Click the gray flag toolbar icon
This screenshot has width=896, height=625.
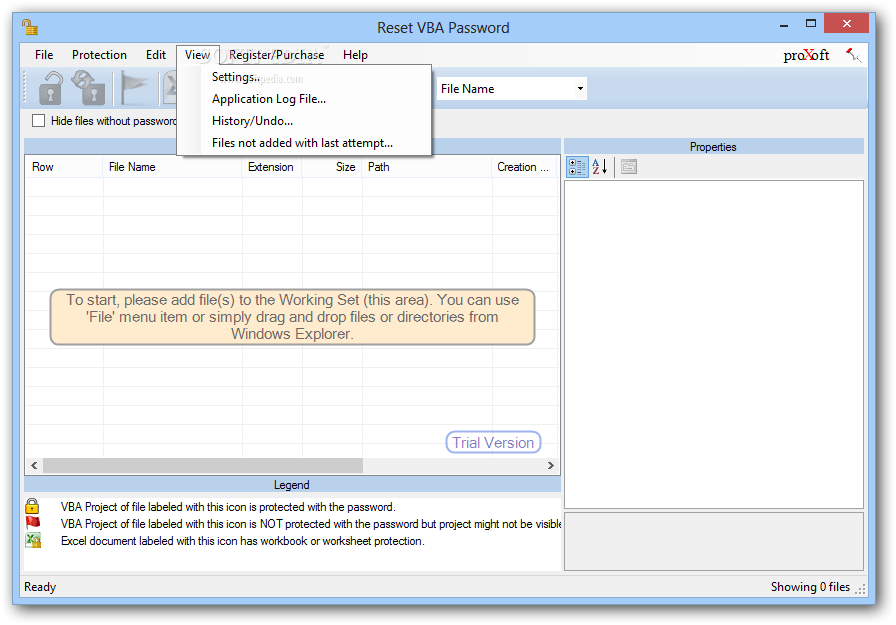click(x=134, y=88)
